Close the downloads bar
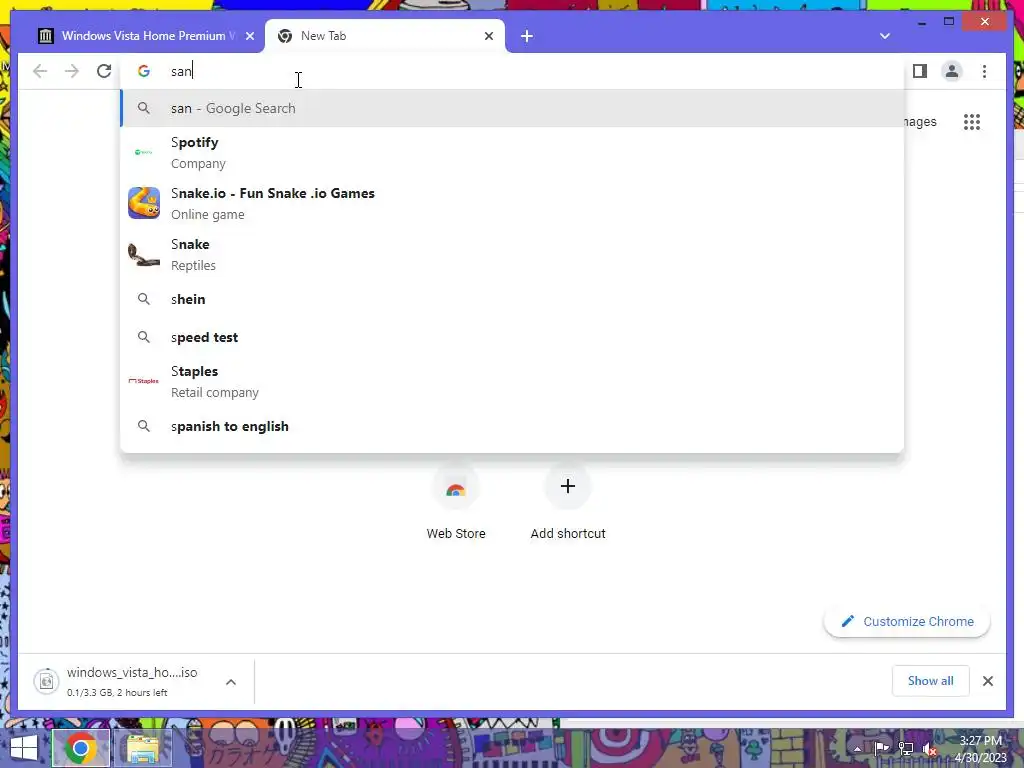Viewport: 1024px width, 768px height. (x=987, y=681)
